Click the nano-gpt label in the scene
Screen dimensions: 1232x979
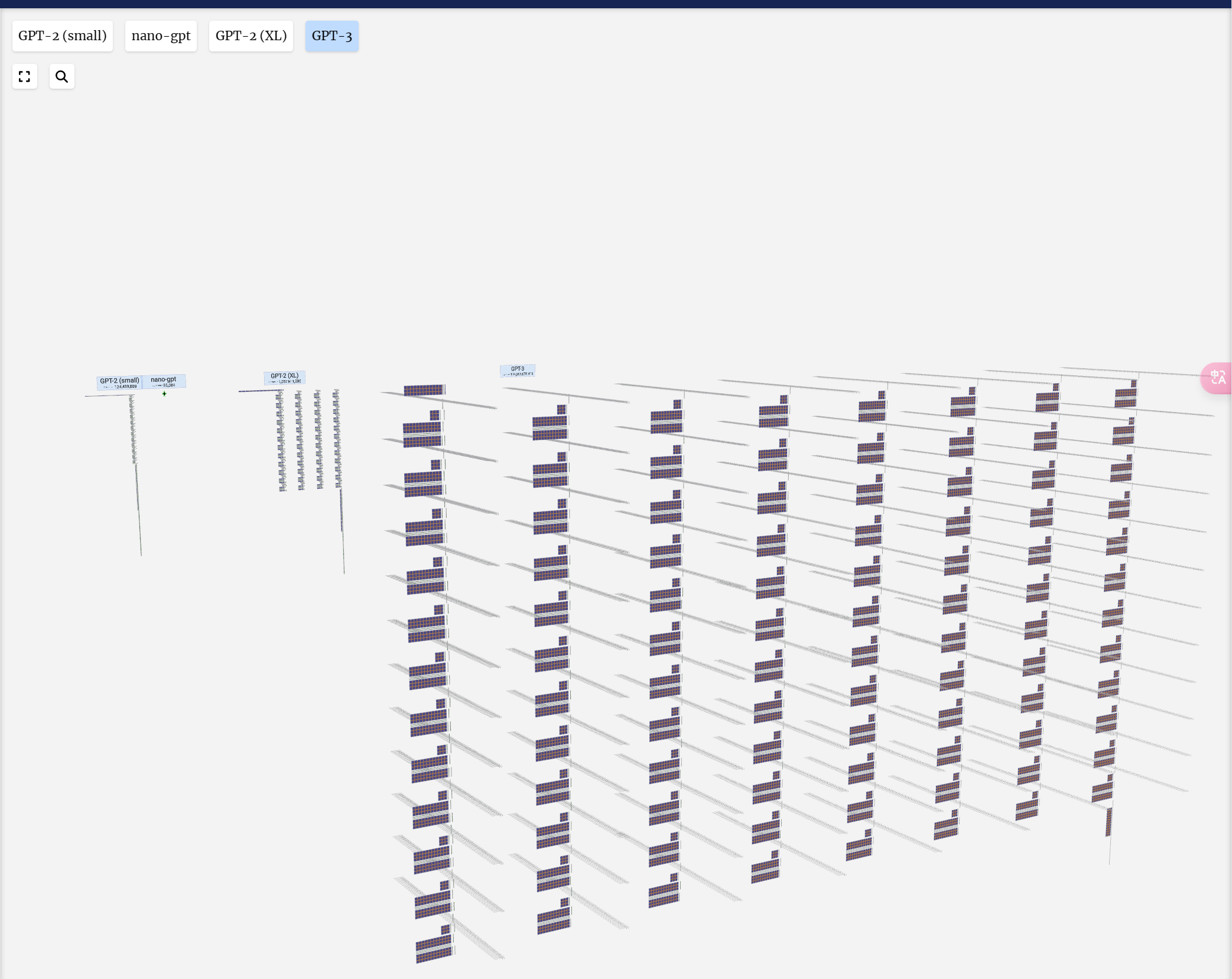[164, 381]
